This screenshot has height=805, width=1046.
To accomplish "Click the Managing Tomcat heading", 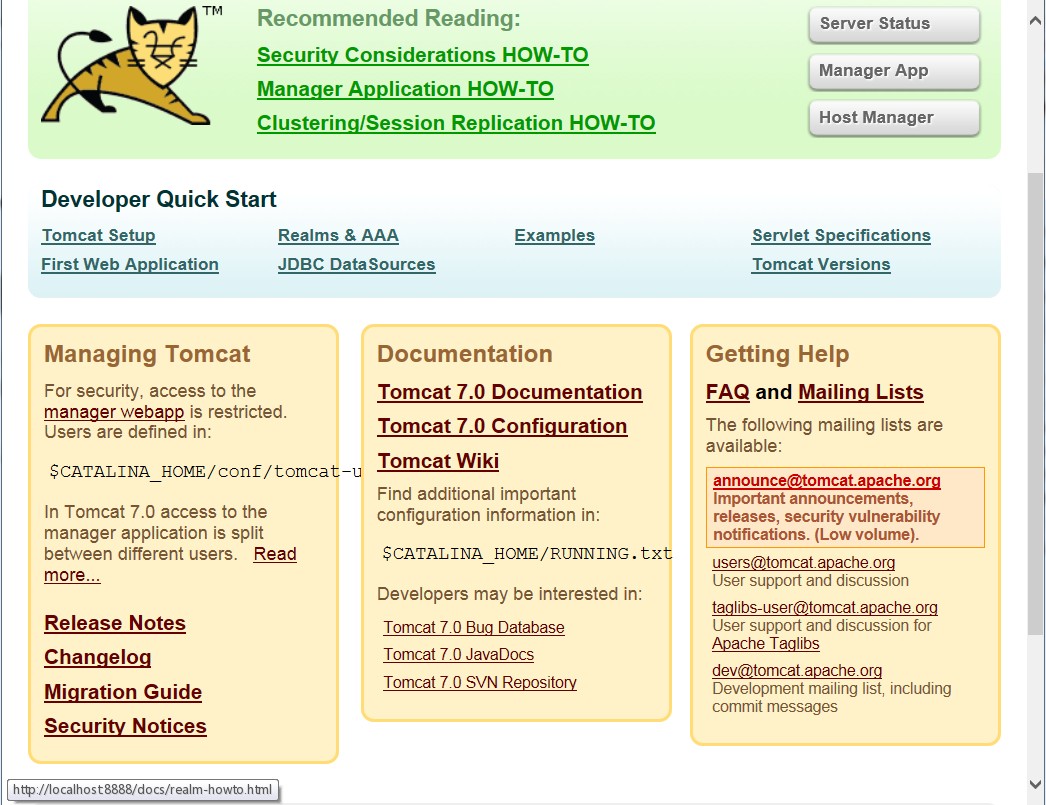I will click(x=147, y=354).
